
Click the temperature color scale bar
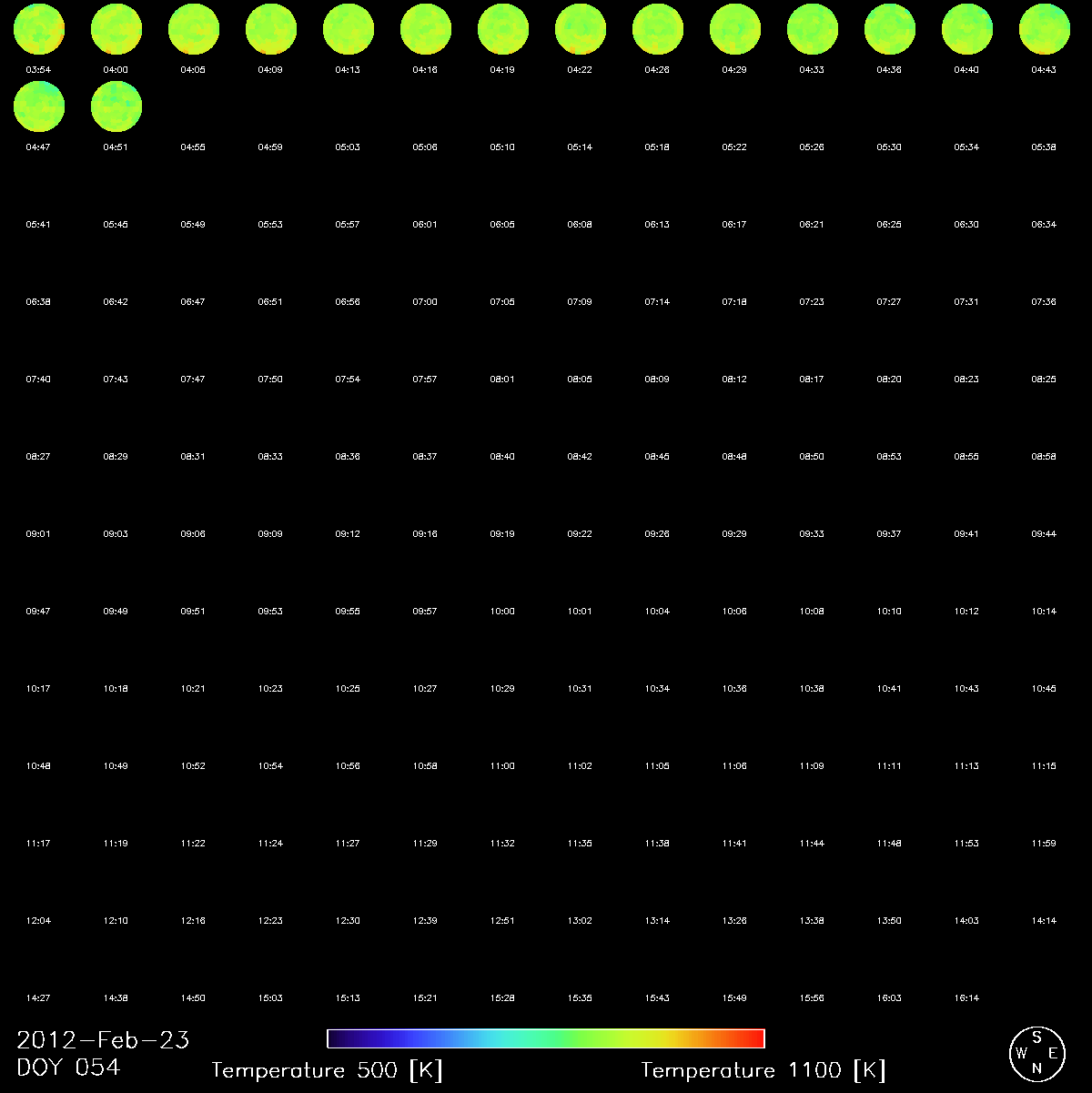pos(546,1038)
